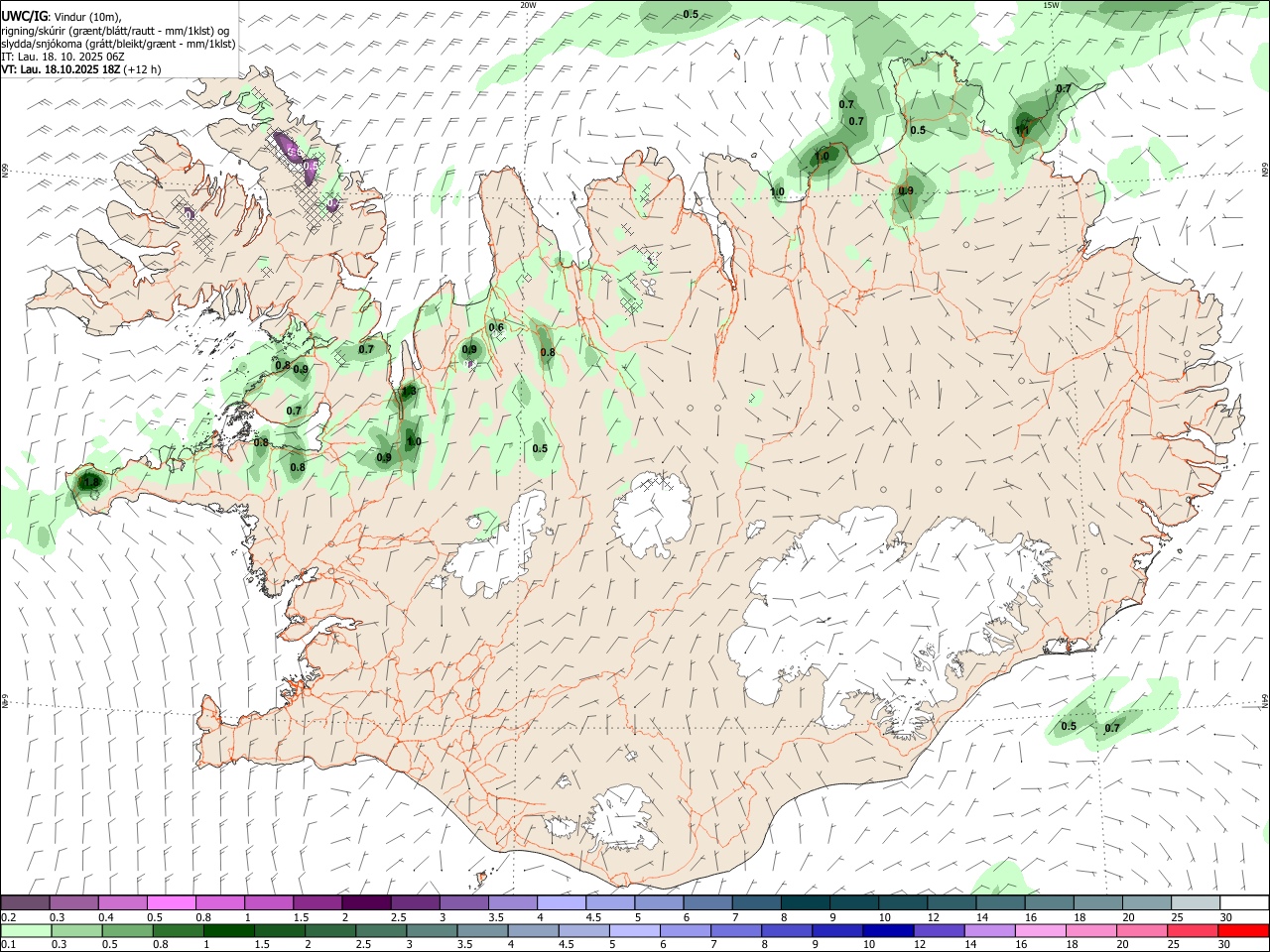Click the 0.5 value at the top map edge

(x=691, y=14)
